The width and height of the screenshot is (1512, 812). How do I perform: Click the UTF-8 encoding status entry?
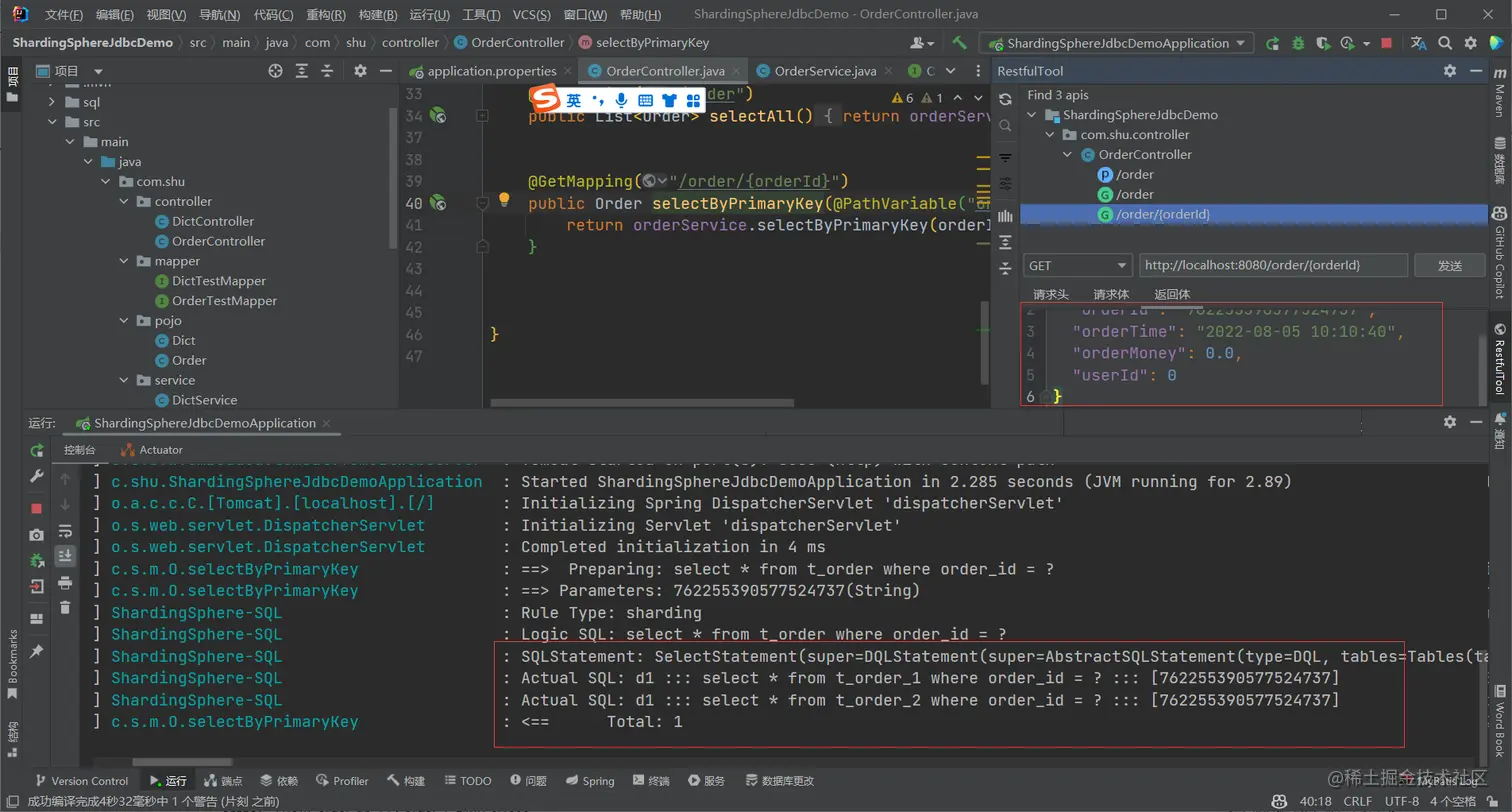1400,802
